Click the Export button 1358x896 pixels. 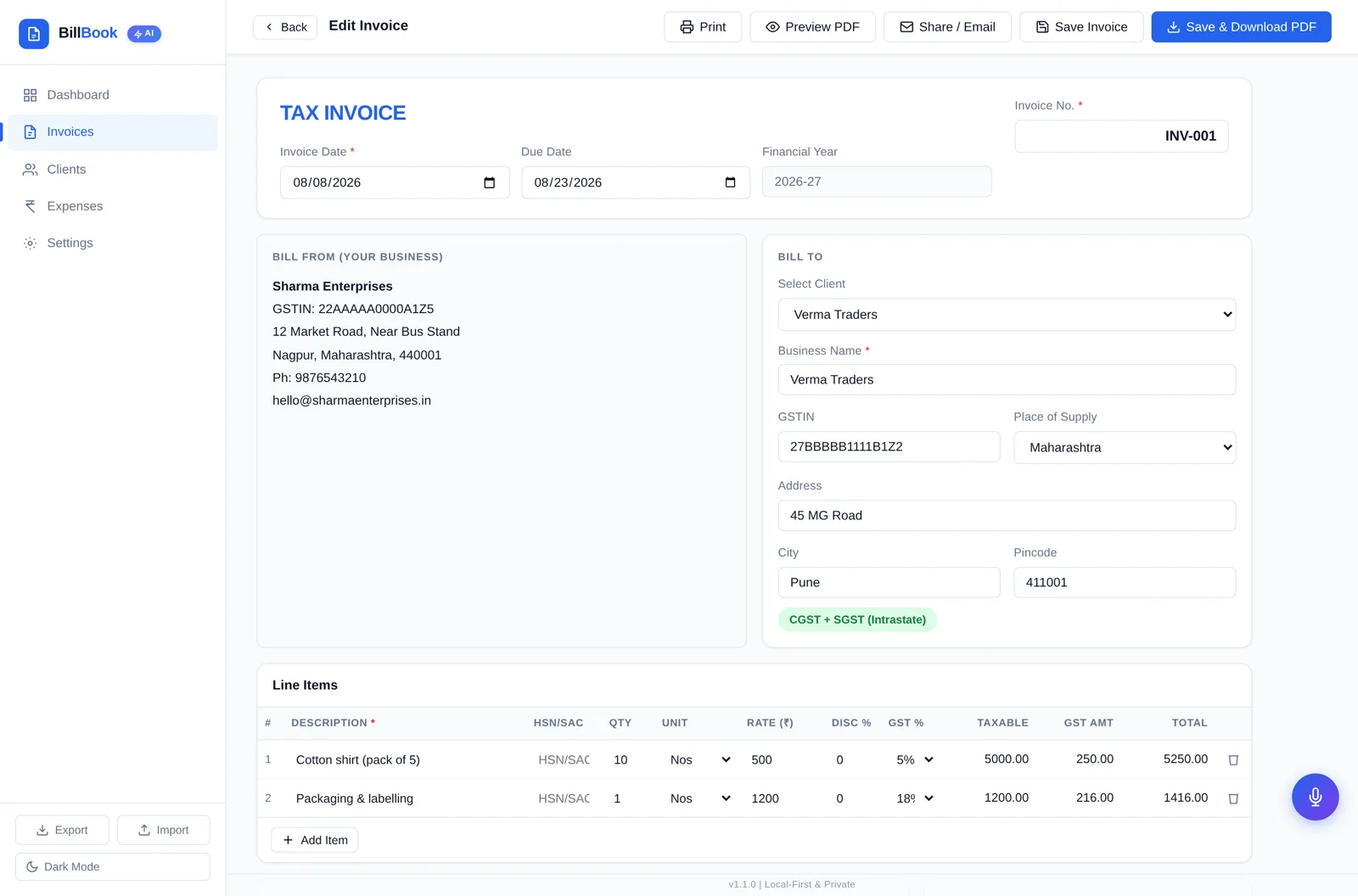[x=62, y=830]
